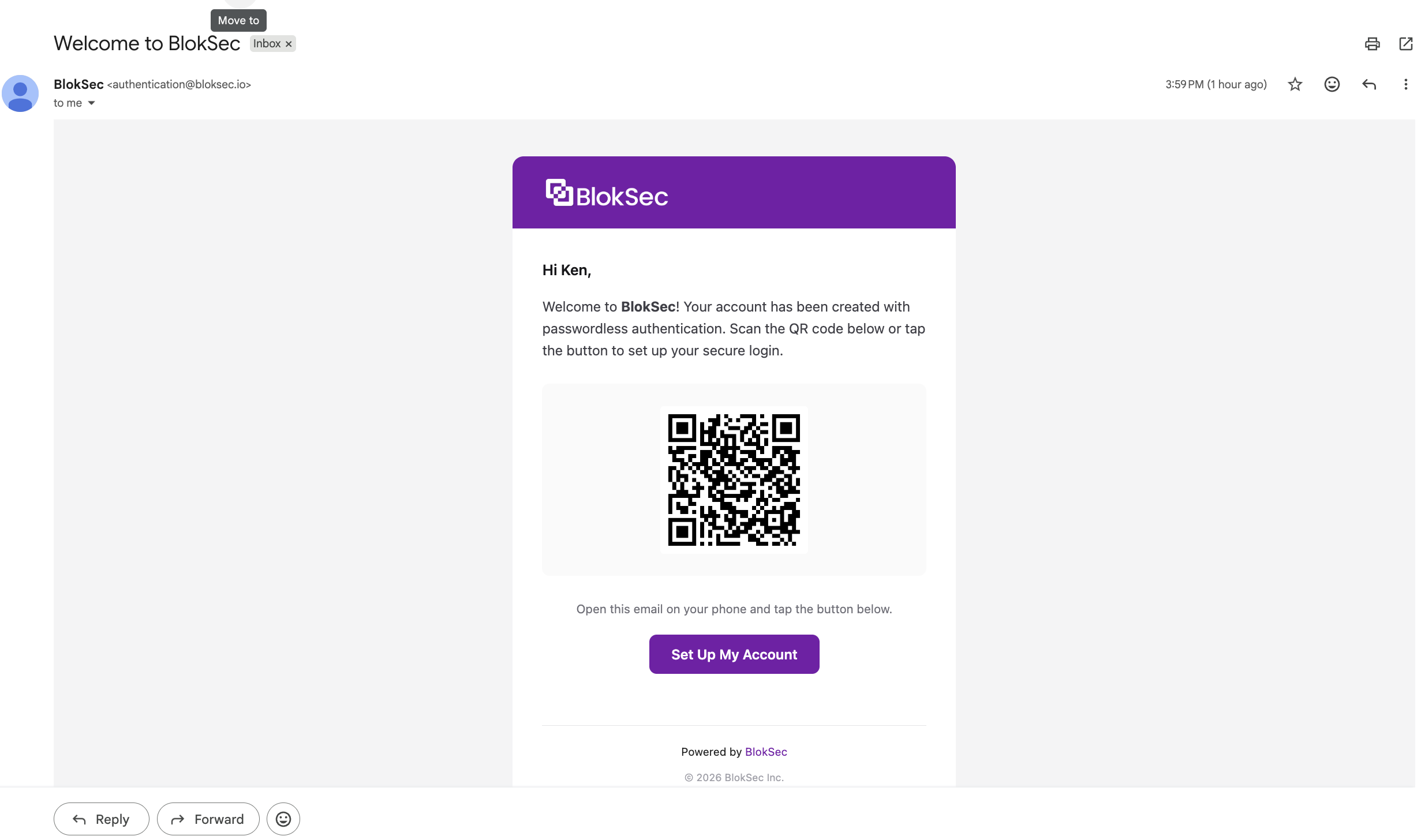Screen dimensions: 1421x840
Task: Click the 3:59 PM timestamp
Action: pos(1216,84)
